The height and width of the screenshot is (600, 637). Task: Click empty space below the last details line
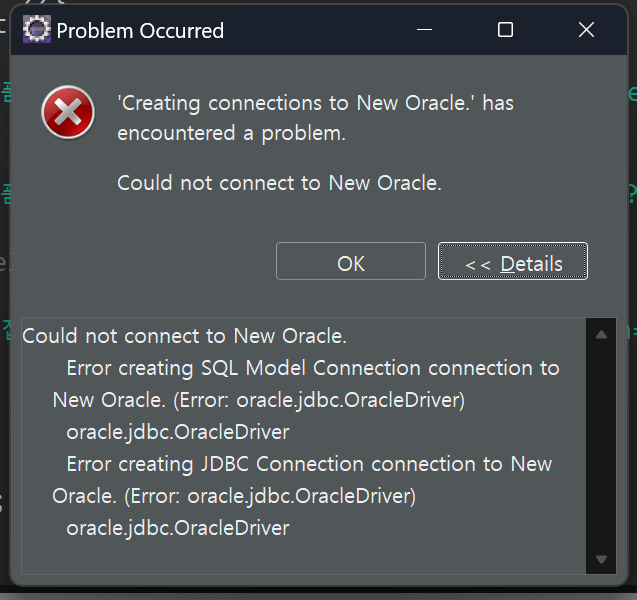pos(303,557)
